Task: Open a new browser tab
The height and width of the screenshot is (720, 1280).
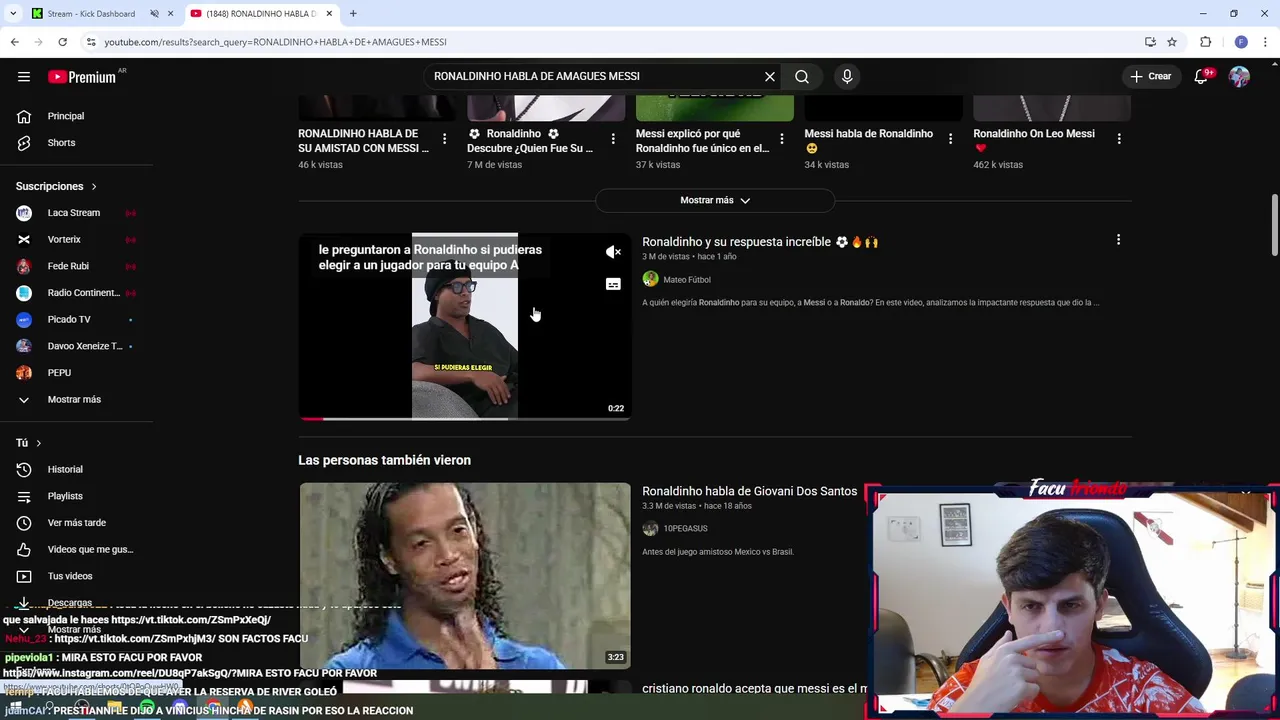Action: coord(353,14)
